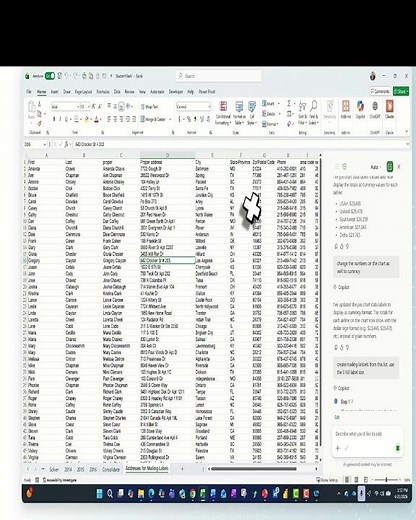
Task: Click the Sensitivity ribbon icon
Action: (330, 107)
